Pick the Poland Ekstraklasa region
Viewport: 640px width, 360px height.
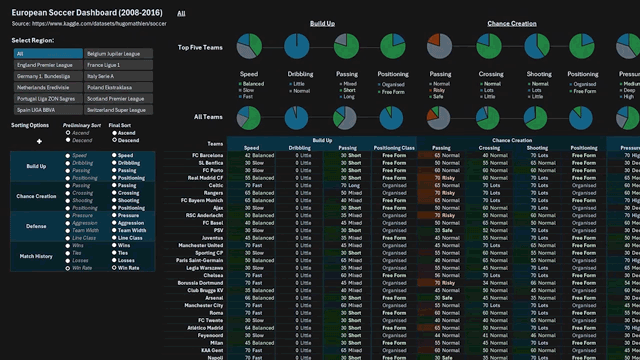(118, 87)
